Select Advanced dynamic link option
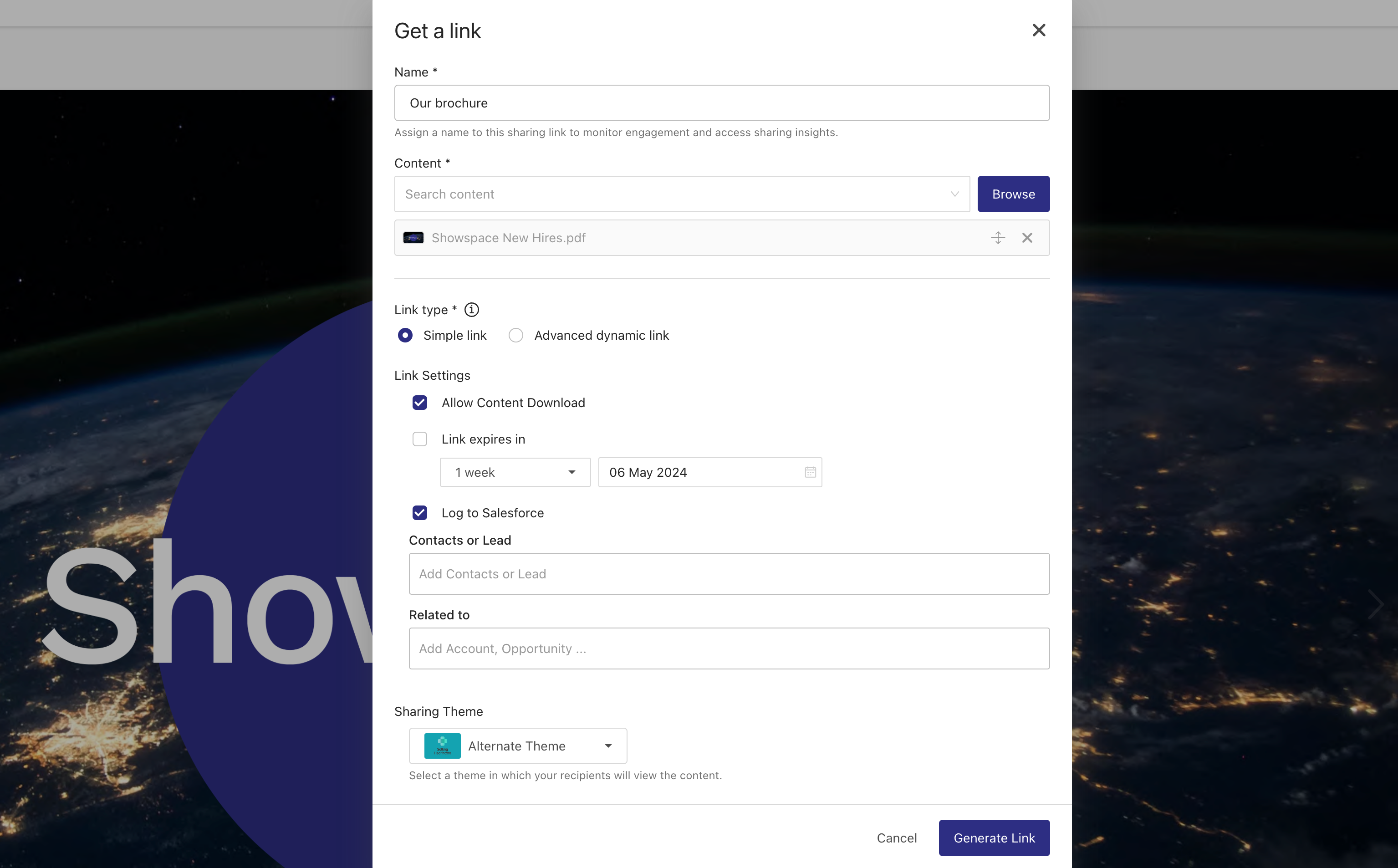 [516, 335]
